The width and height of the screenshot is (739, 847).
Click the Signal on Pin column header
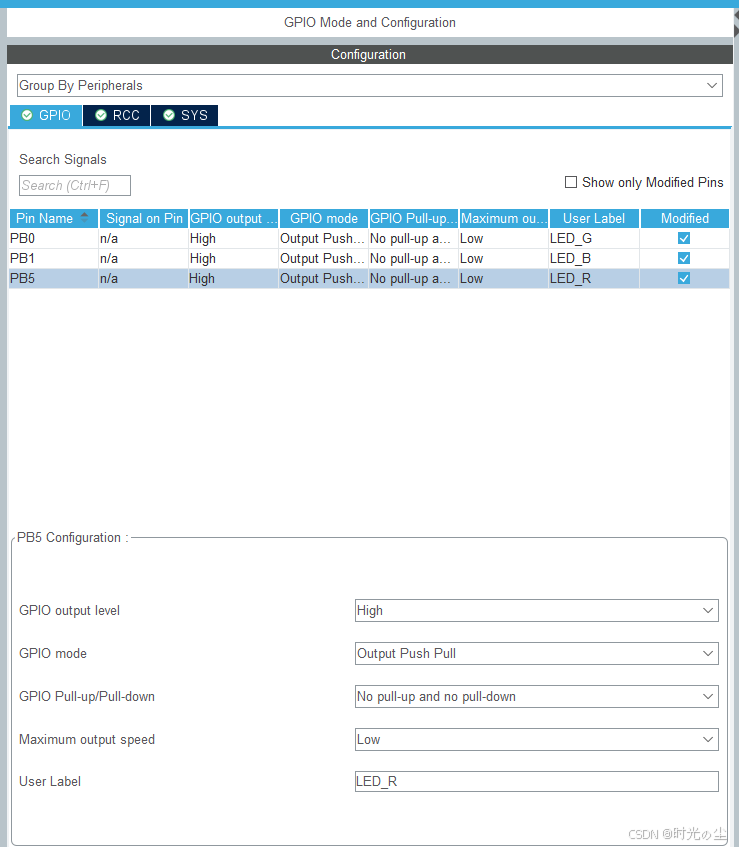[144, 218]
